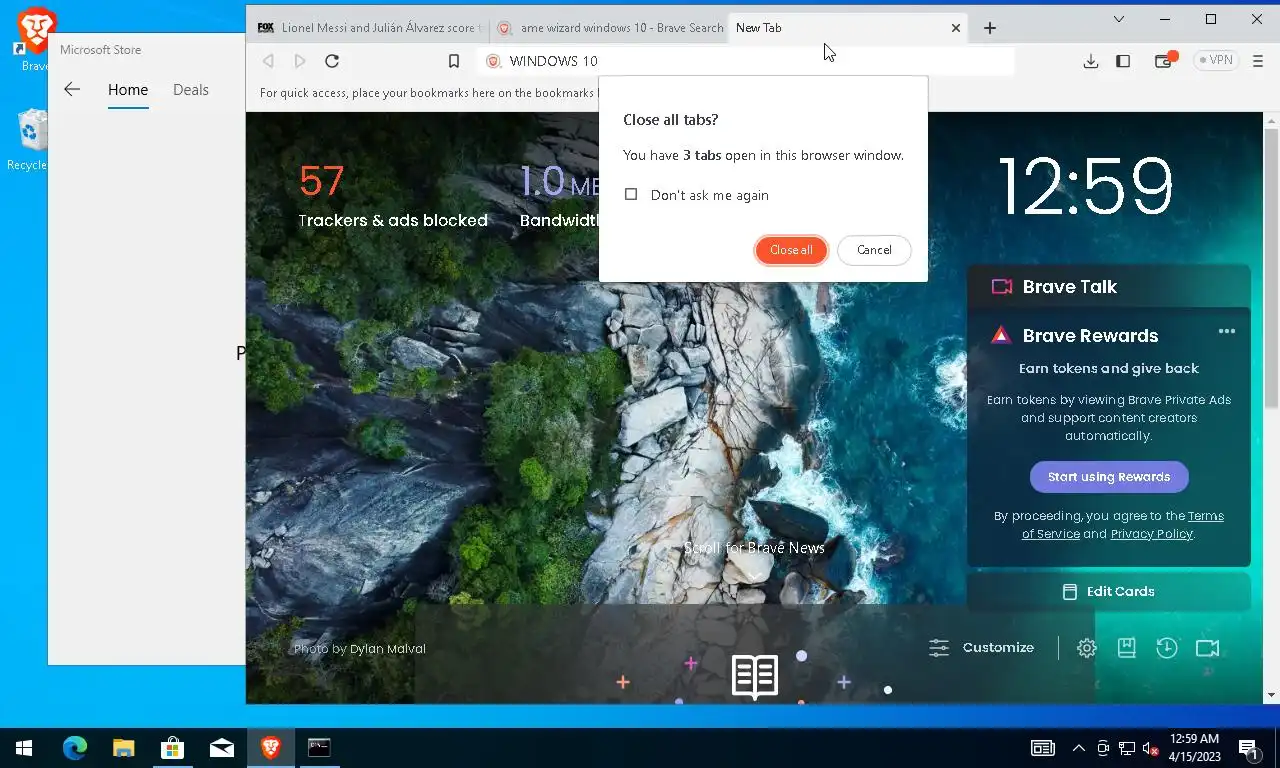Open bookmarks icon on new tab page
1280x768 pixels.
pos(1127,648)
